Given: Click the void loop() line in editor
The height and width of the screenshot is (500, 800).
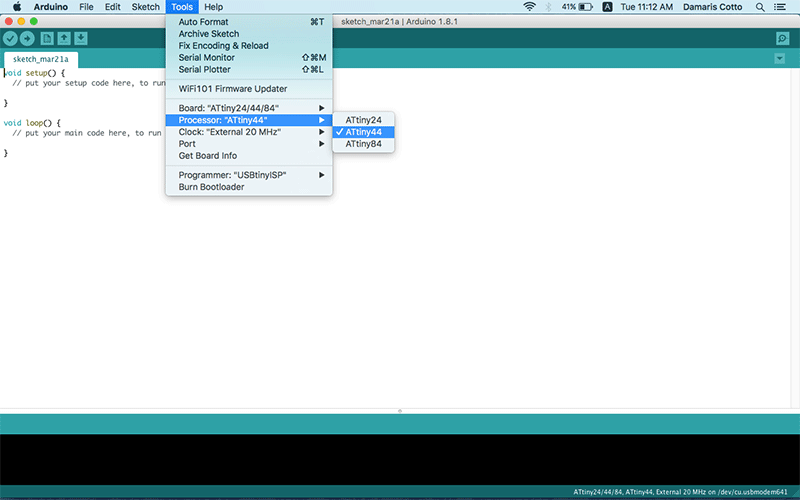Looking at the screenshot, I should coord(32,123).
